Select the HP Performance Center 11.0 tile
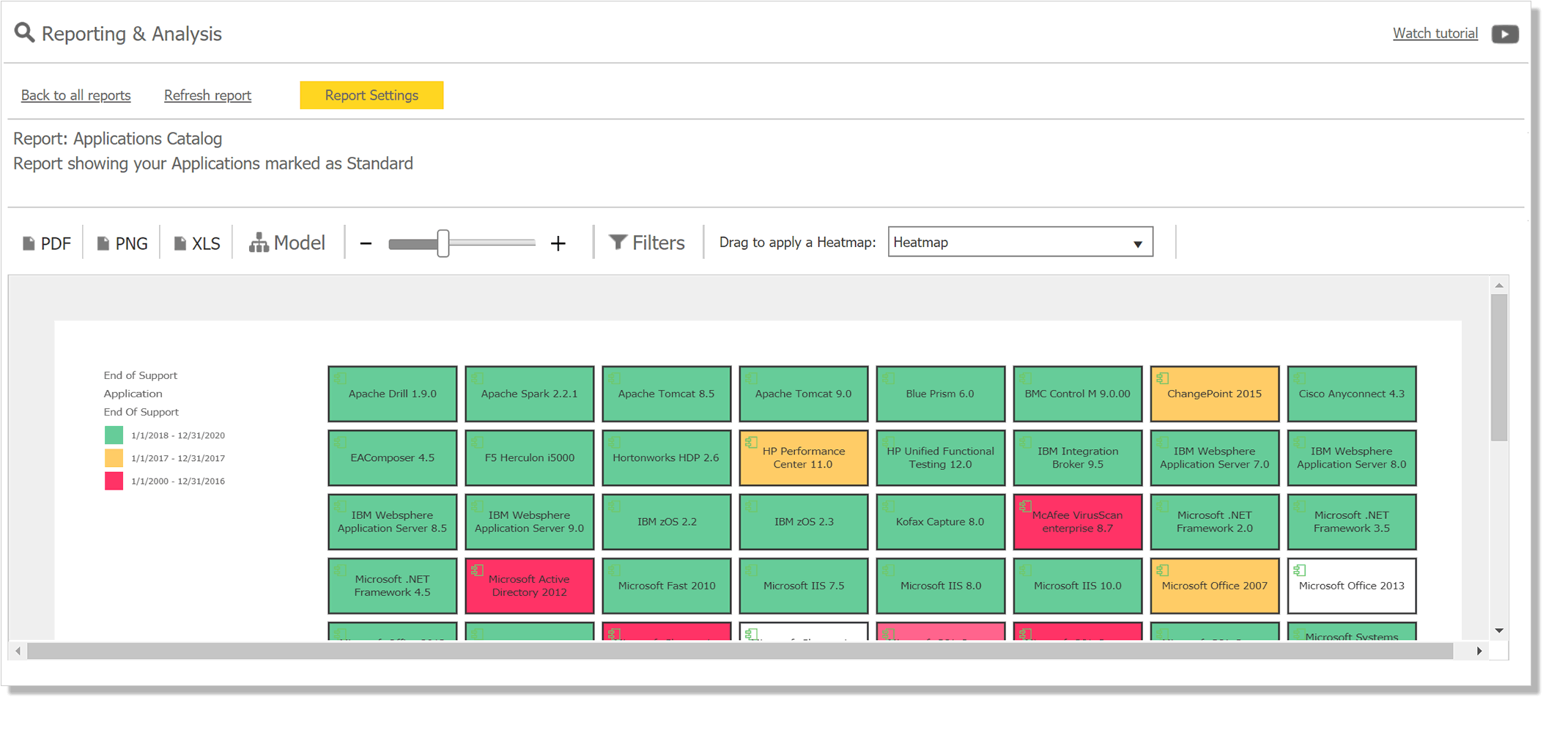The height and width of the screenshot is (733, 1568). (803, 457)
